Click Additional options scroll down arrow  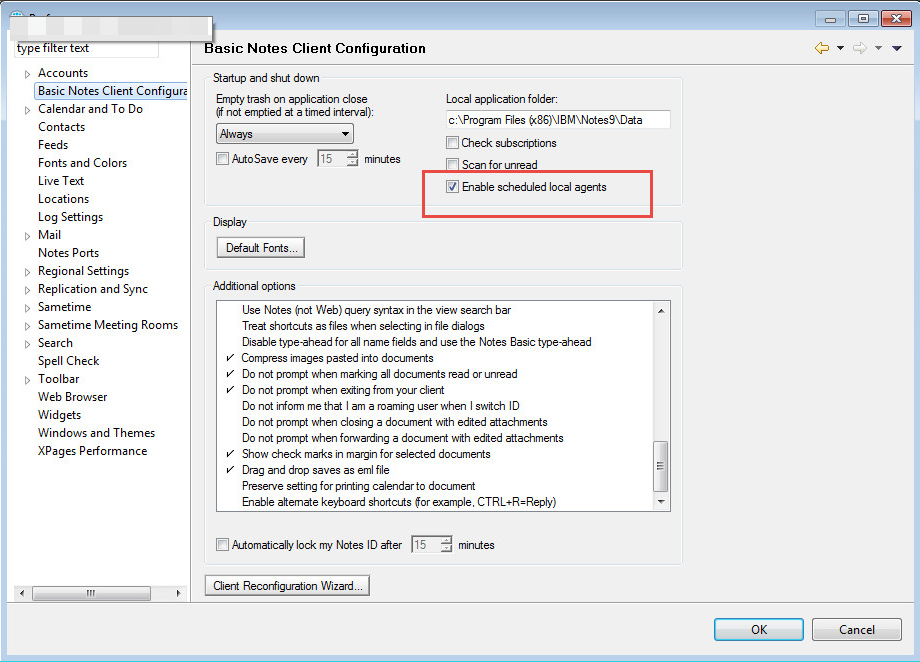pos(661,502)
